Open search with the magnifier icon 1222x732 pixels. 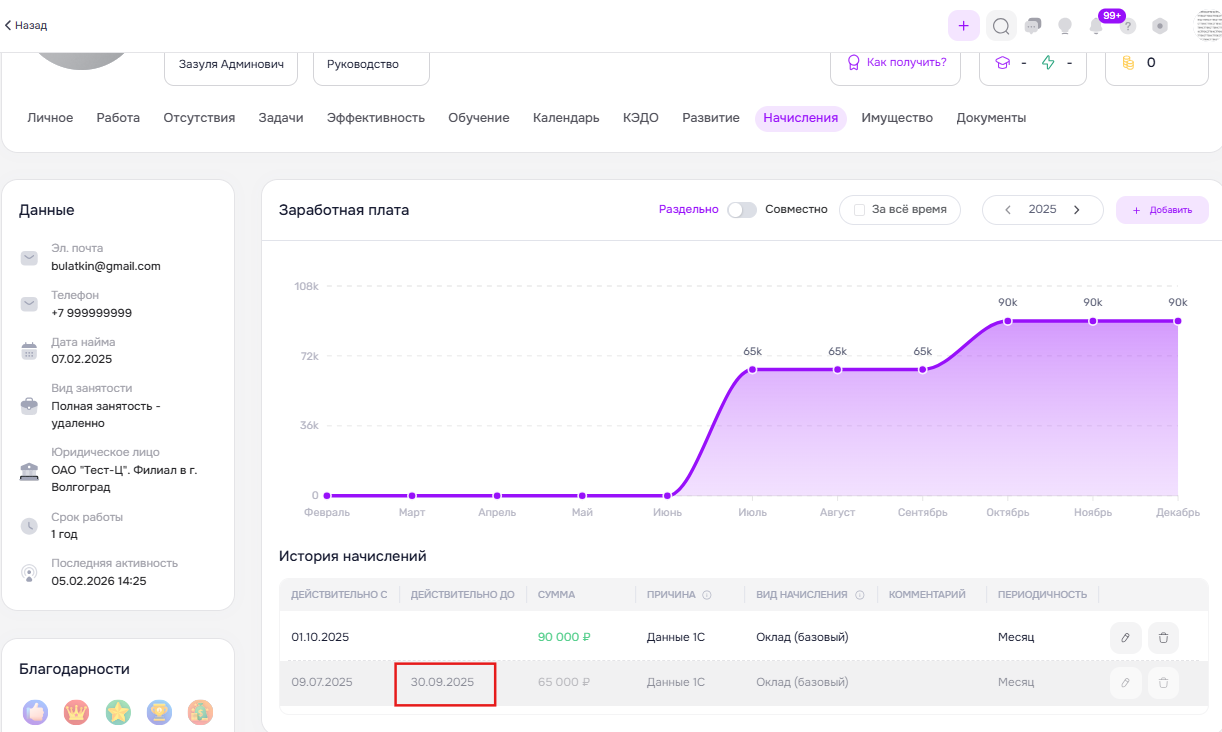pyautogui.click(x=1000, y=26)
